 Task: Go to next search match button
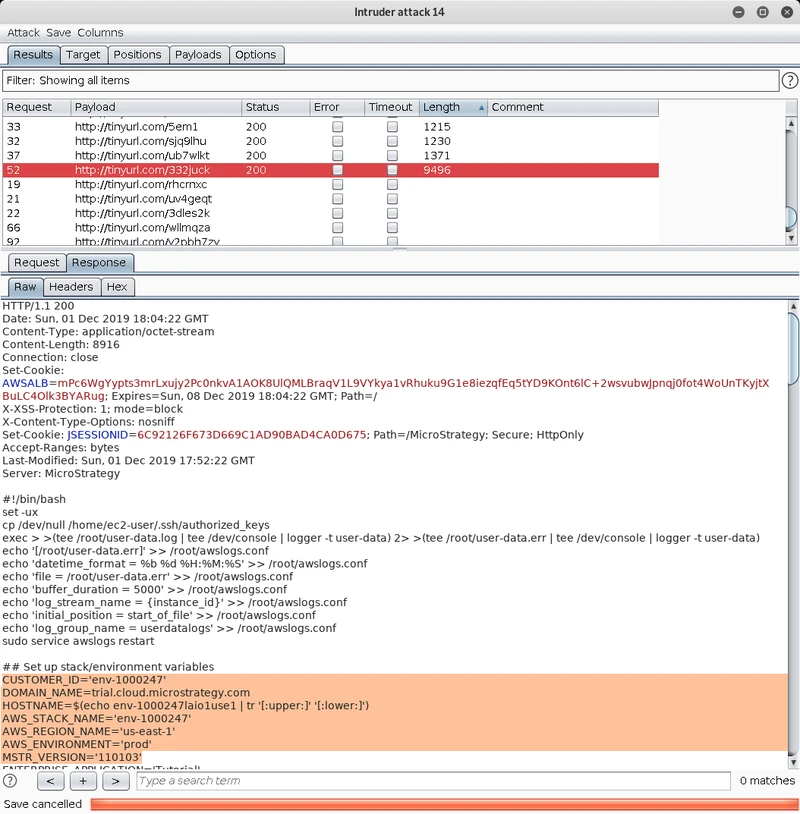(x=116, y=781)
